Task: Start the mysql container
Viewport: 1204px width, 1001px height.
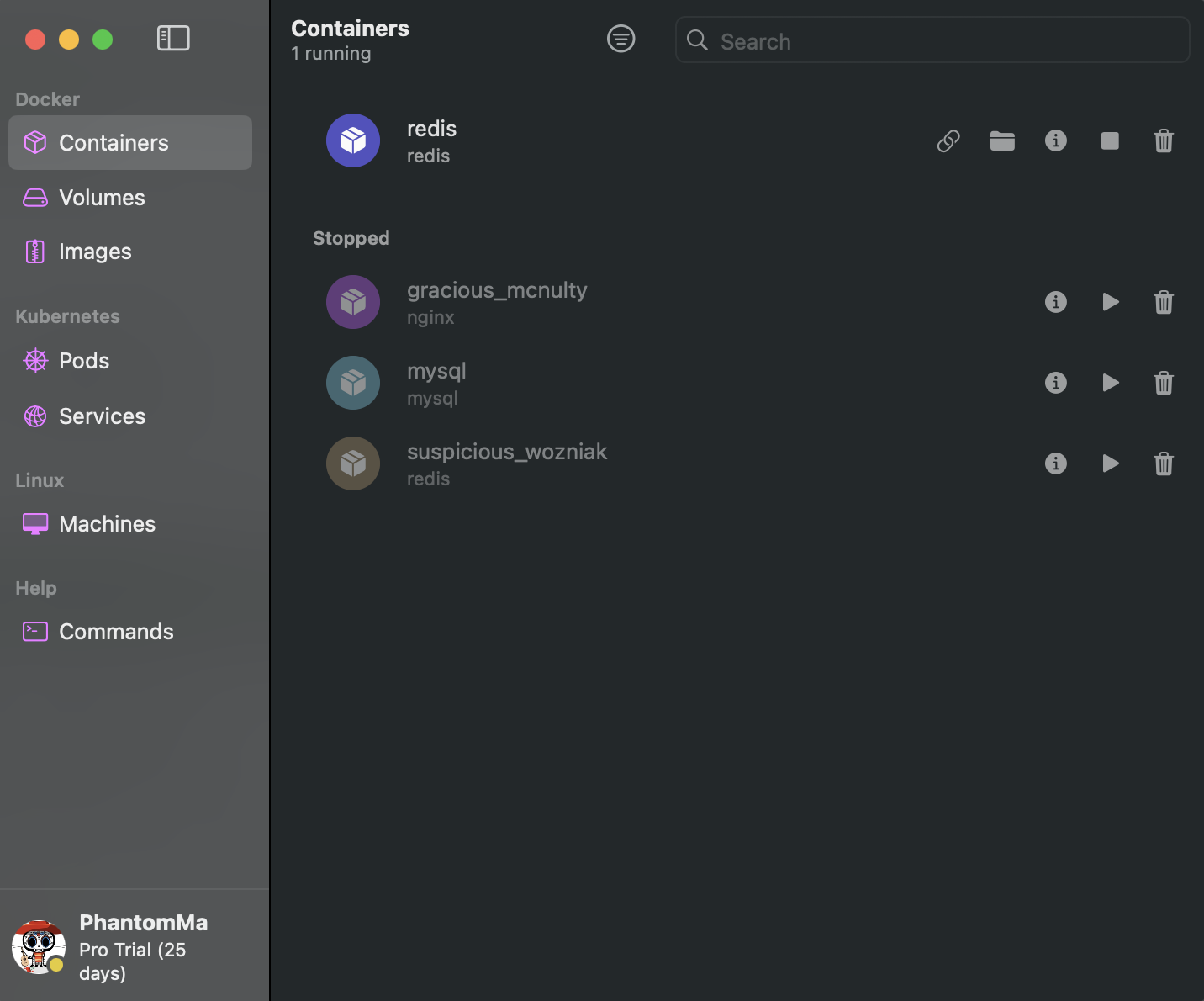Action: (1111, 383)
